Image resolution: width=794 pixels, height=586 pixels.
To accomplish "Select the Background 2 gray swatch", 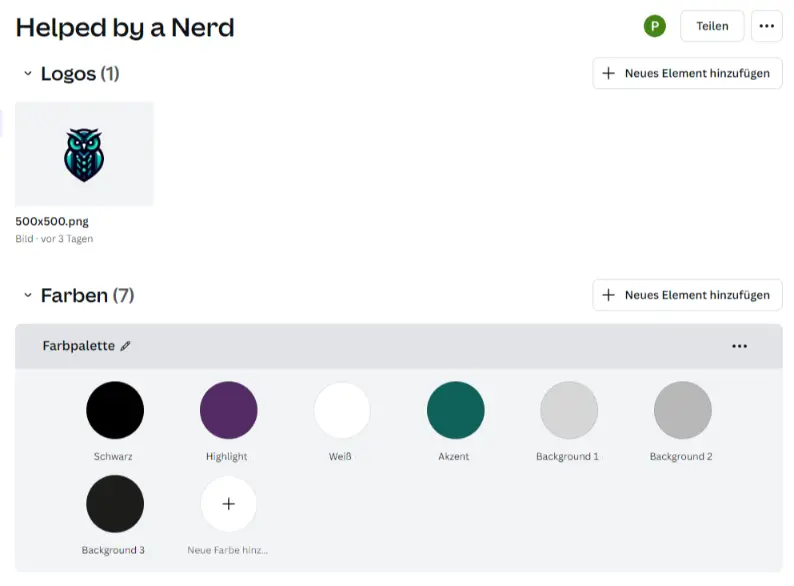I will click(x=682, y=410).
